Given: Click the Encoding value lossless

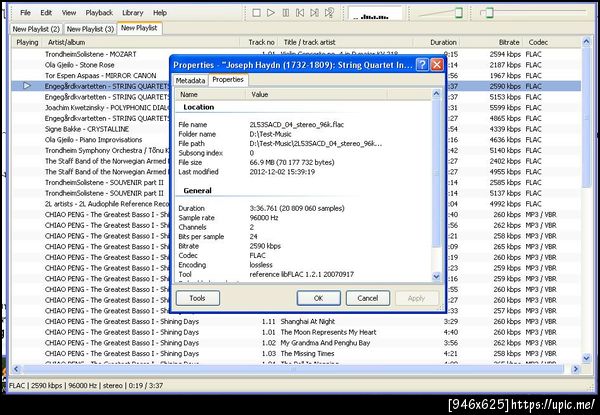Looking at the screenshot, I should click(x=261, y=265).
